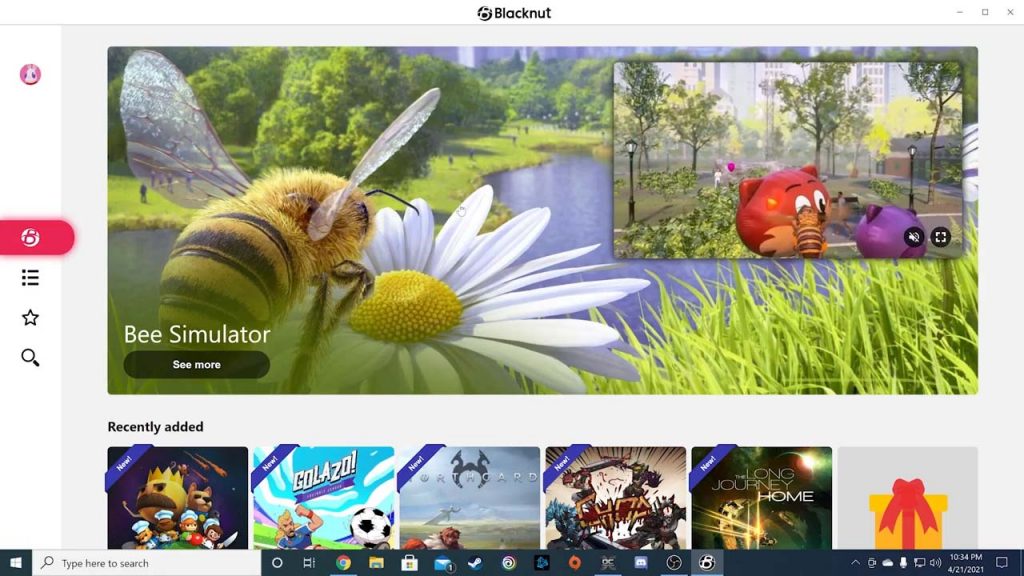The width and height of the screenshot is (1024, 576).
Task: Open OBS Studio from the taskbar
Action: pyautogui.click(x=674, y=563)
